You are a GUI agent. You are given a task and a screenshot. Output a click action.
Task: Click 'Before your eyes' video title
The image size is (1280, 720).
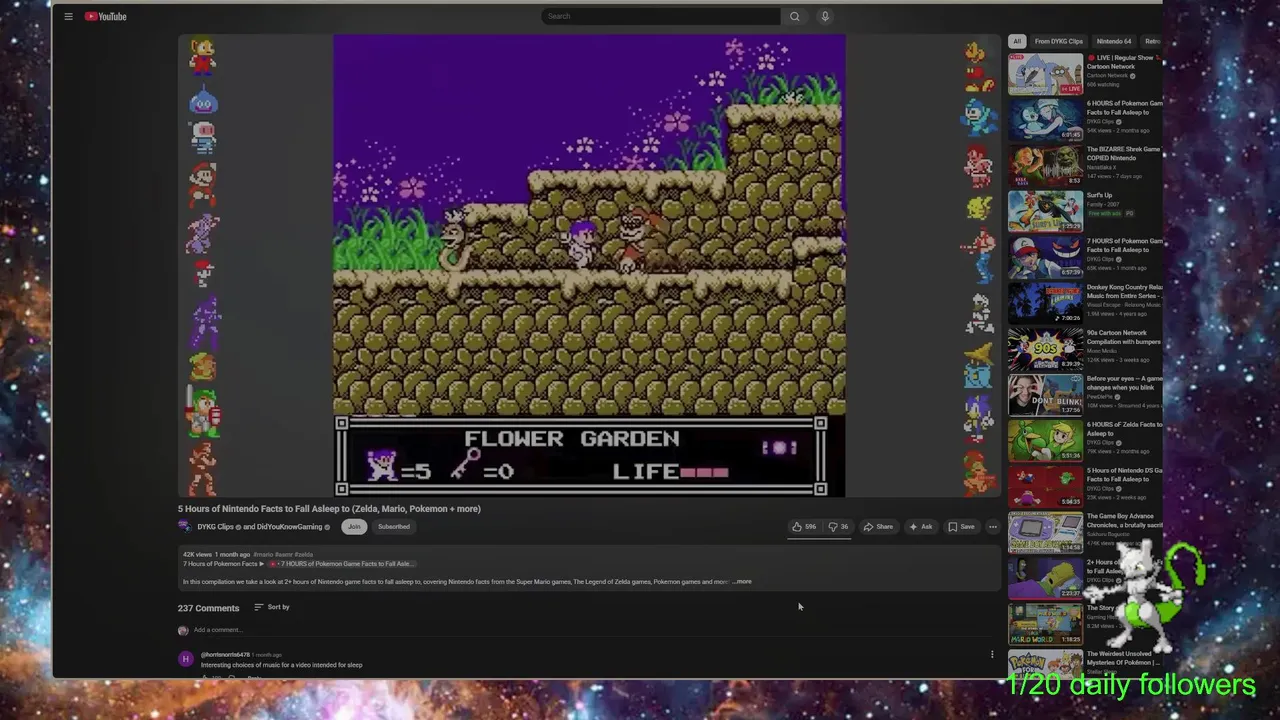(1124, 383)
